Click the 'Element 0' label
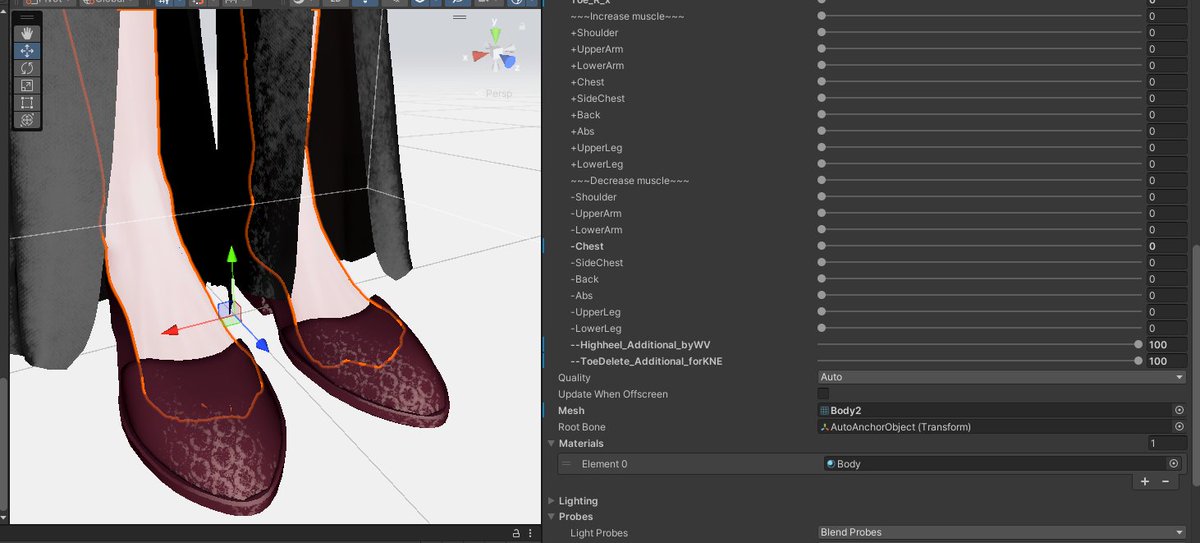1200x543 pixels. coord(605,464)
